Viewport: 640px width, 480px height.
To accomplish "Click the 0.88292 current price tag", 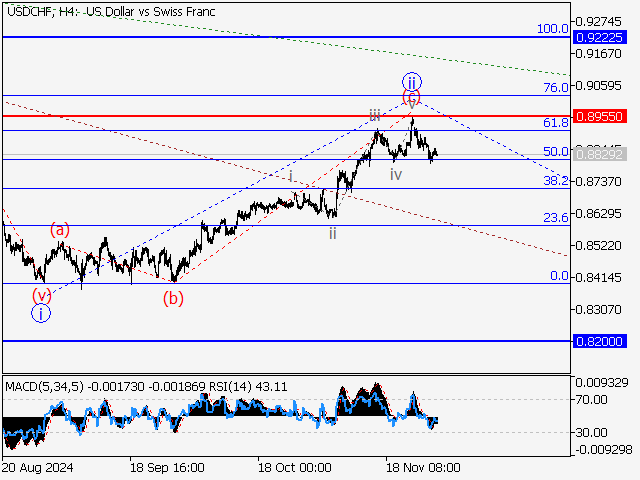I will (601, 155).
